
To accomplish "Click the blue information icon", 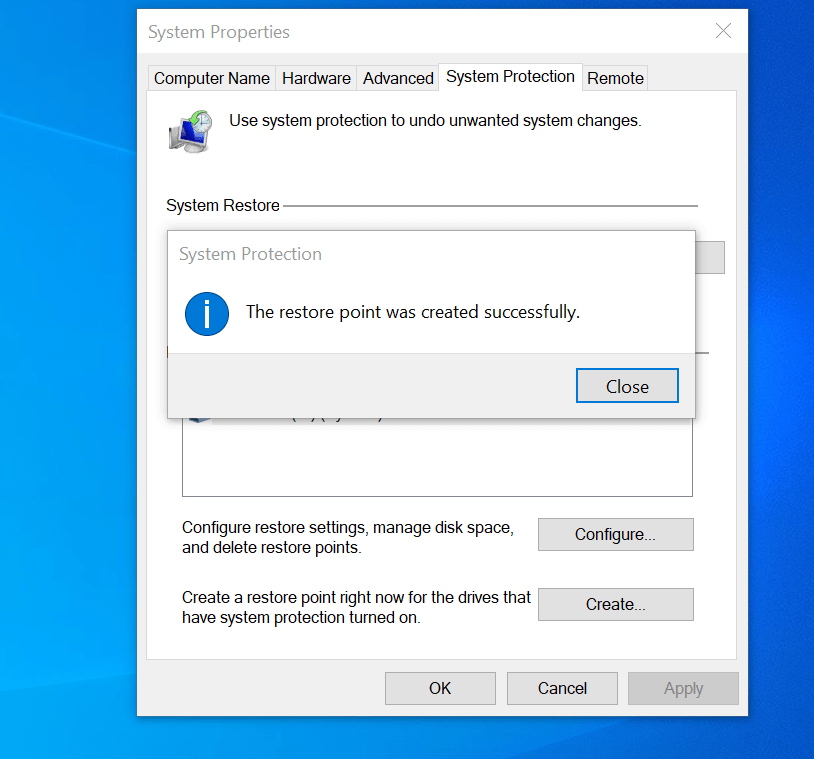I will click(206, 313).
